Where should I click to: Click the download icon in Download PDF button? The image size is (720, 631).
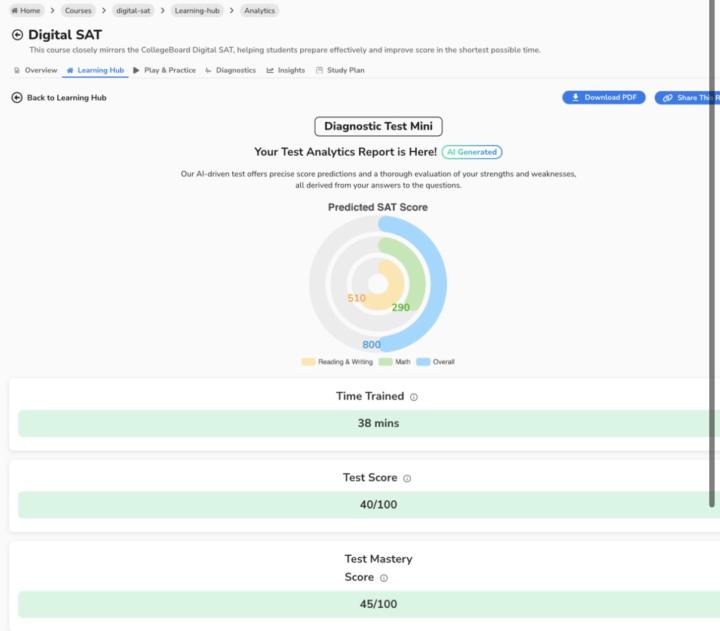click(575, 97)
